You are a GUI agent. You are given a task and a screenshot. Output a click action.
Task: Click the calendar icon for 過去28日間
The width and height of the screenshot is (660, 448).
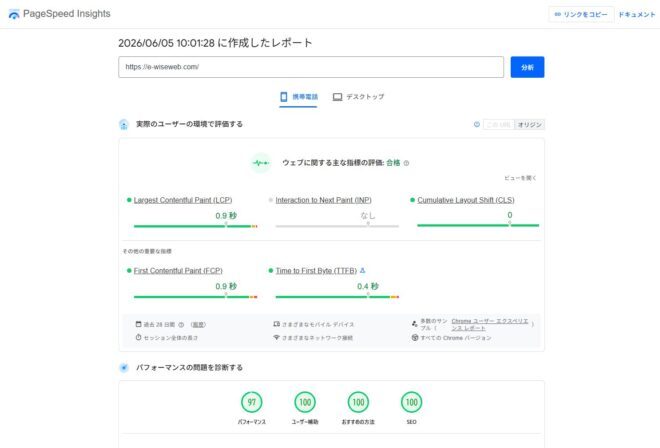pyautogui.click(x=138, y=324)
